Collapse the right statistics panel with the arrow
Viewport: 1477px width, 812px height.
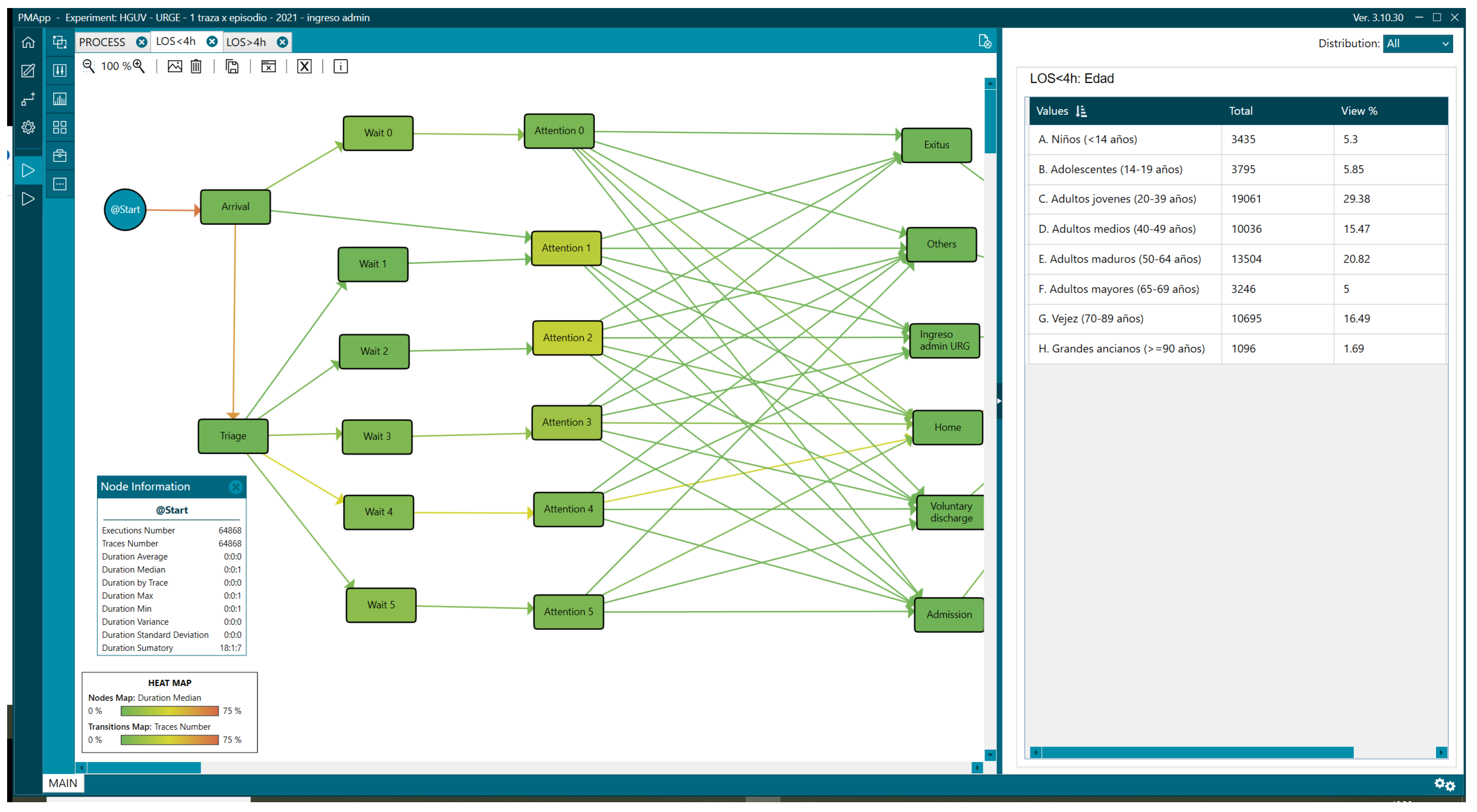coord(999,401)
